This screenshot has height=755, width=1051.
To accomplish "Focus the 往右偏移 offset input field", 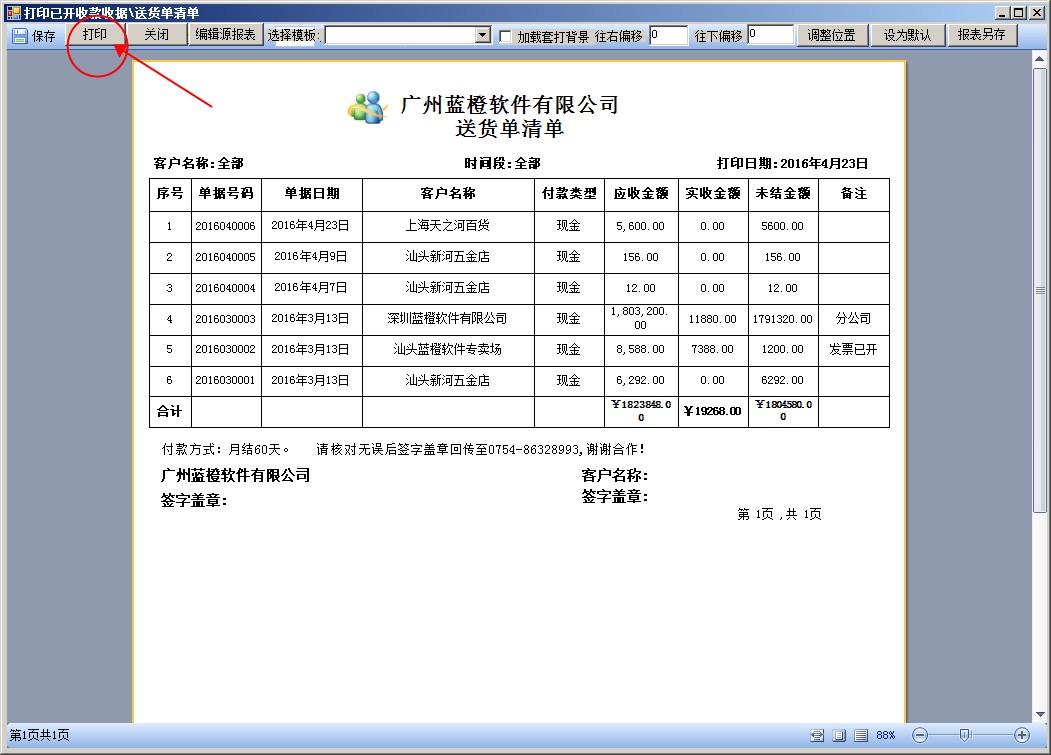I will (668, 35).
